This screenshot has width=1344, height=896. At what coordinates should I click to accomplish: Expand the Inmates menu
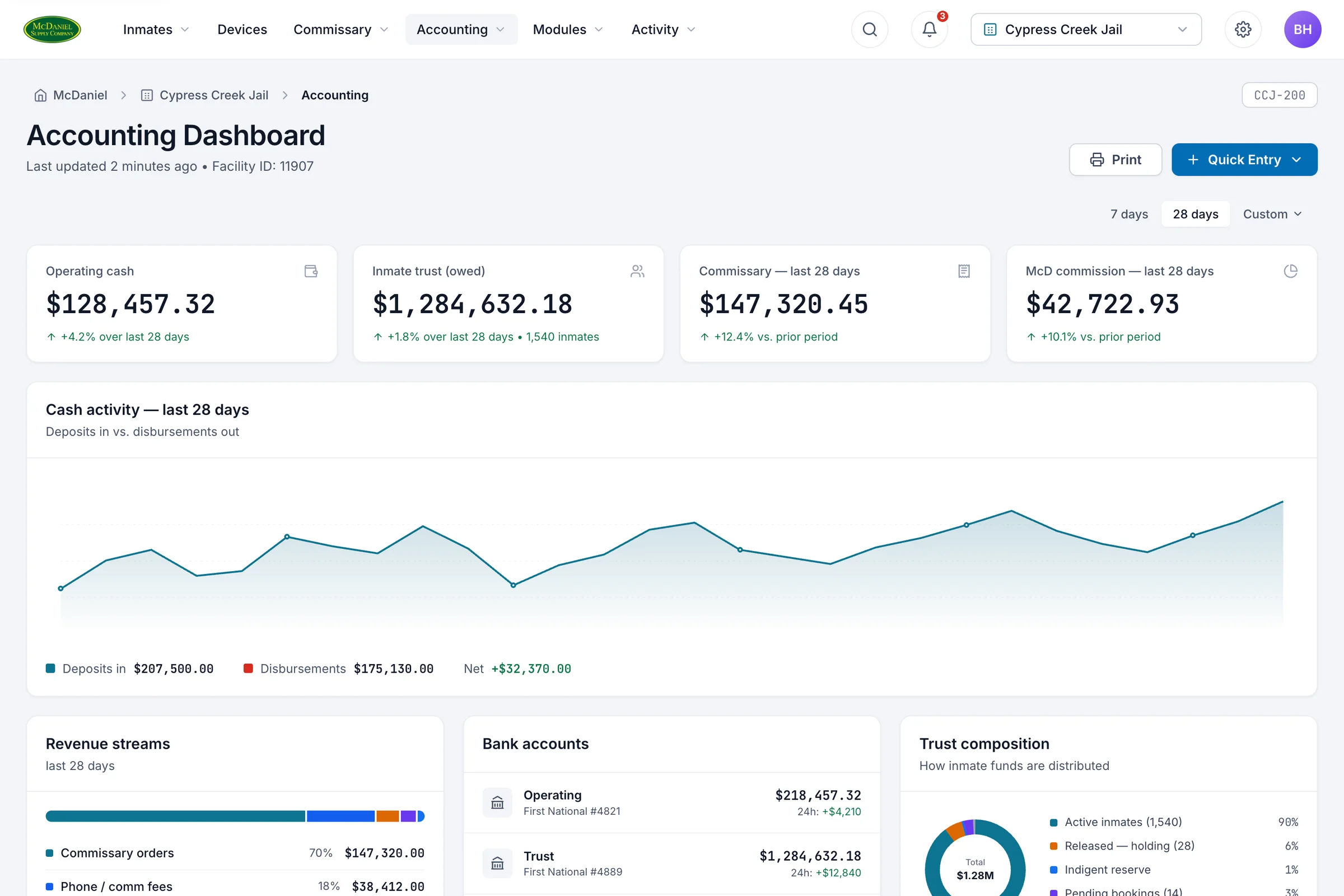[x=156, y=30]
